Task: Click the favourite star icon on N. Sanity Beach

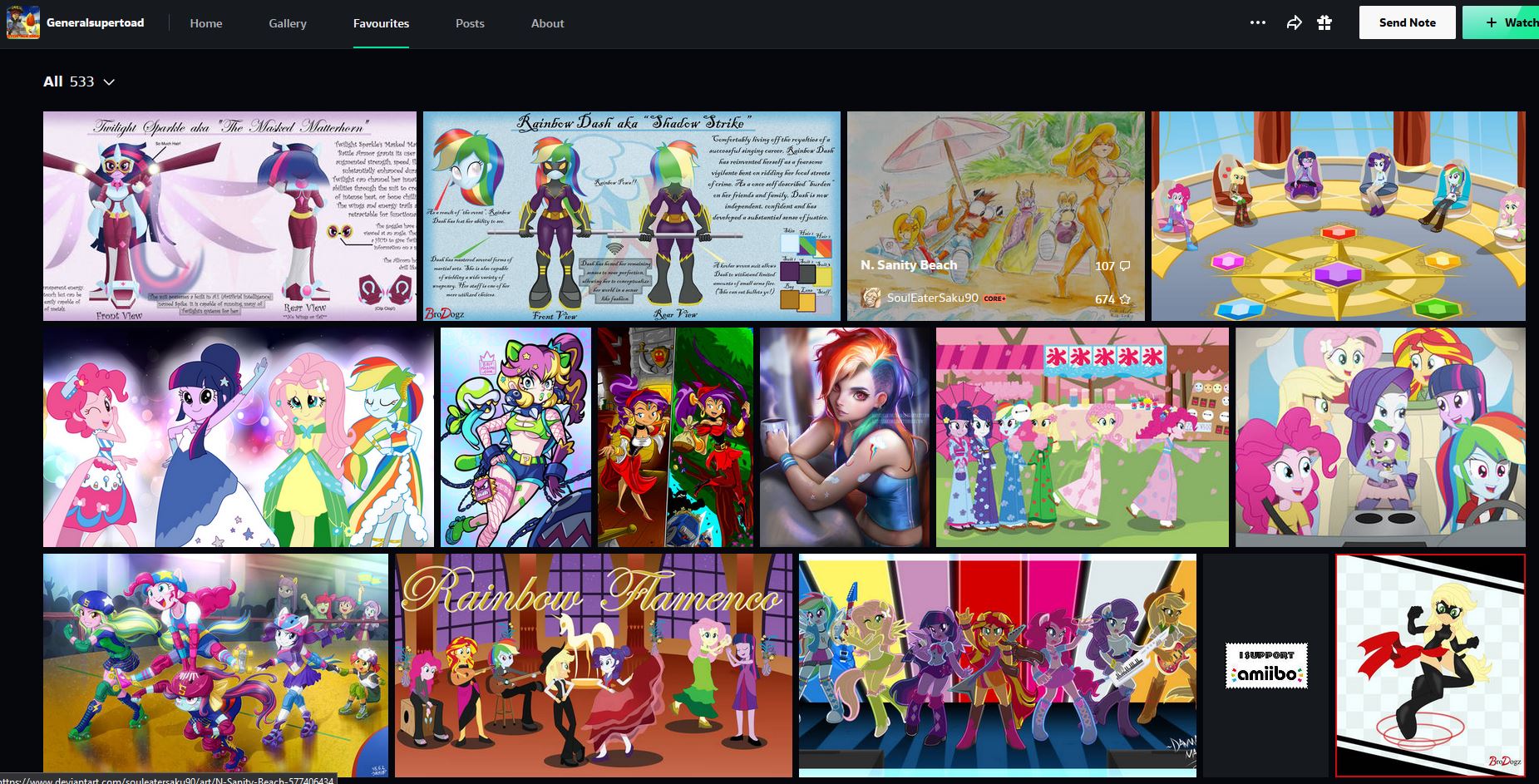Action: click(x=1125, y=299)
